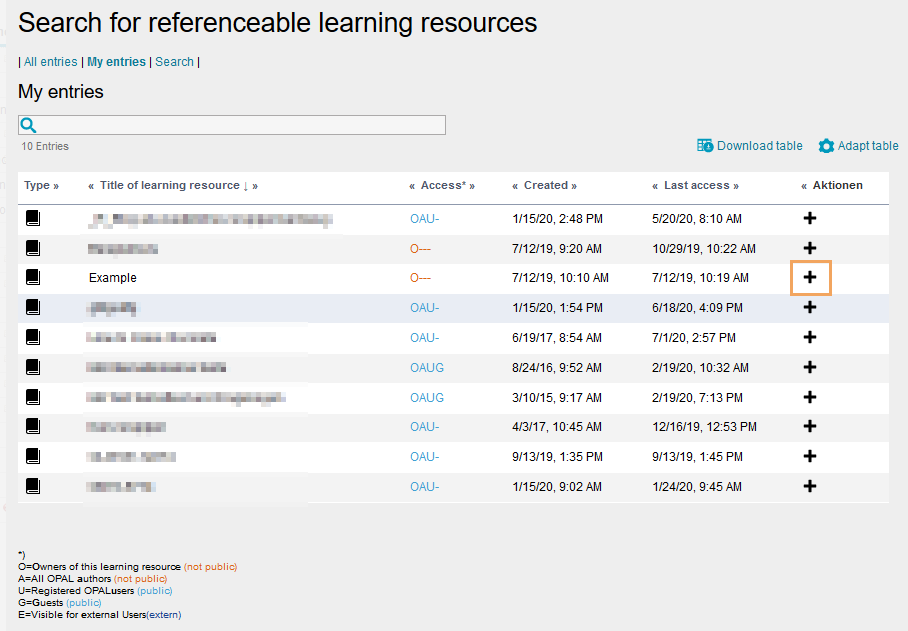Image resolution: width=908 pixels, height=631 pixels.
Task: Sort table by Created column header
Action: (544, 185)
